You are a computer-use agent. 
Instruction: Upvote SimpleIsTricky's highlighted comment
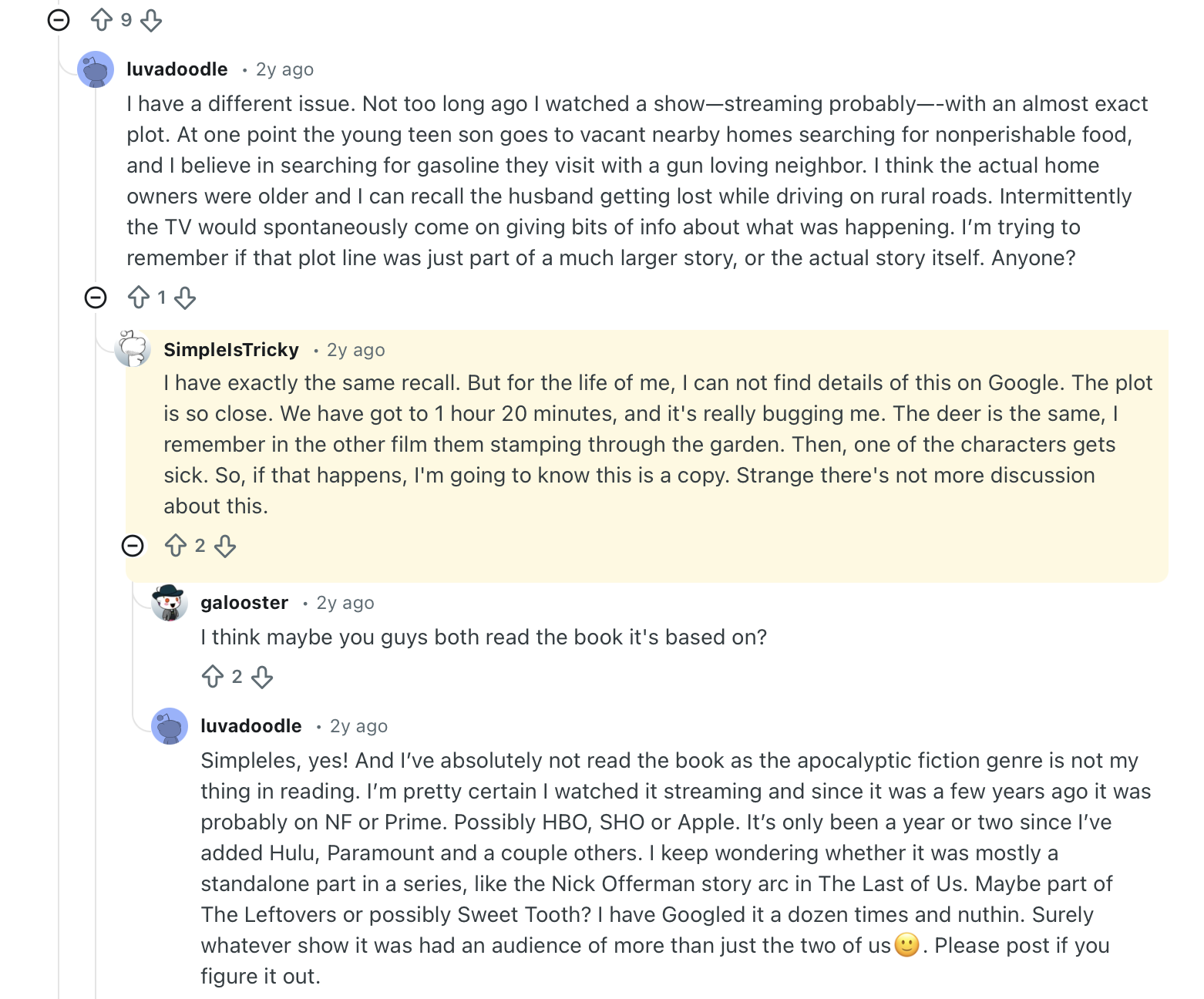coord(176,546)
